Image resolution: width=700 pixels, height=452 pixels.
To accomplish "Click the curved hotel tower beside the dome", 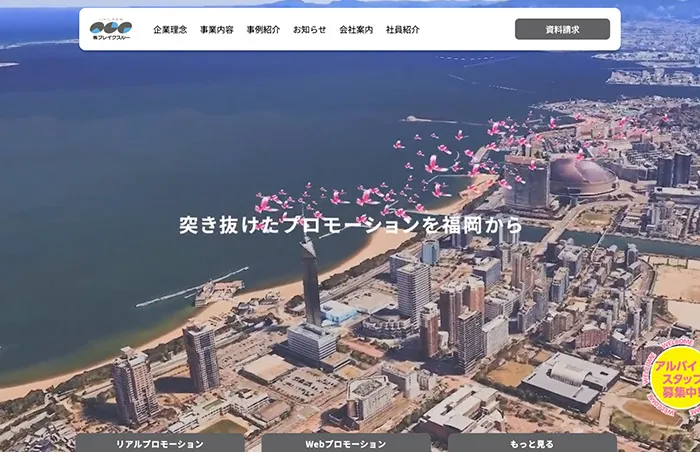I will tap(527, 182).
